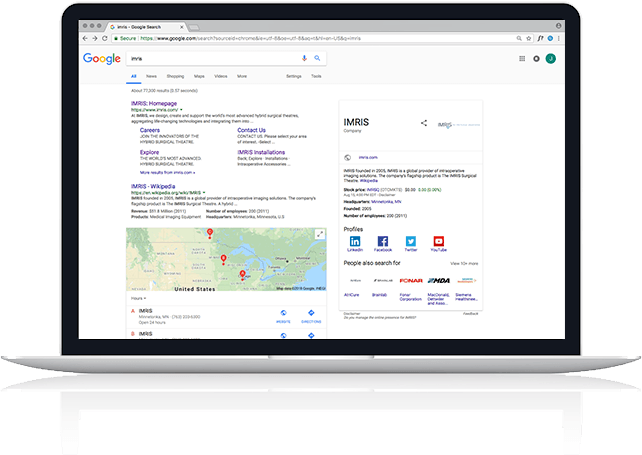Switch to the All results tab
The width and height of the screenshot is (642, 455).
133,76
